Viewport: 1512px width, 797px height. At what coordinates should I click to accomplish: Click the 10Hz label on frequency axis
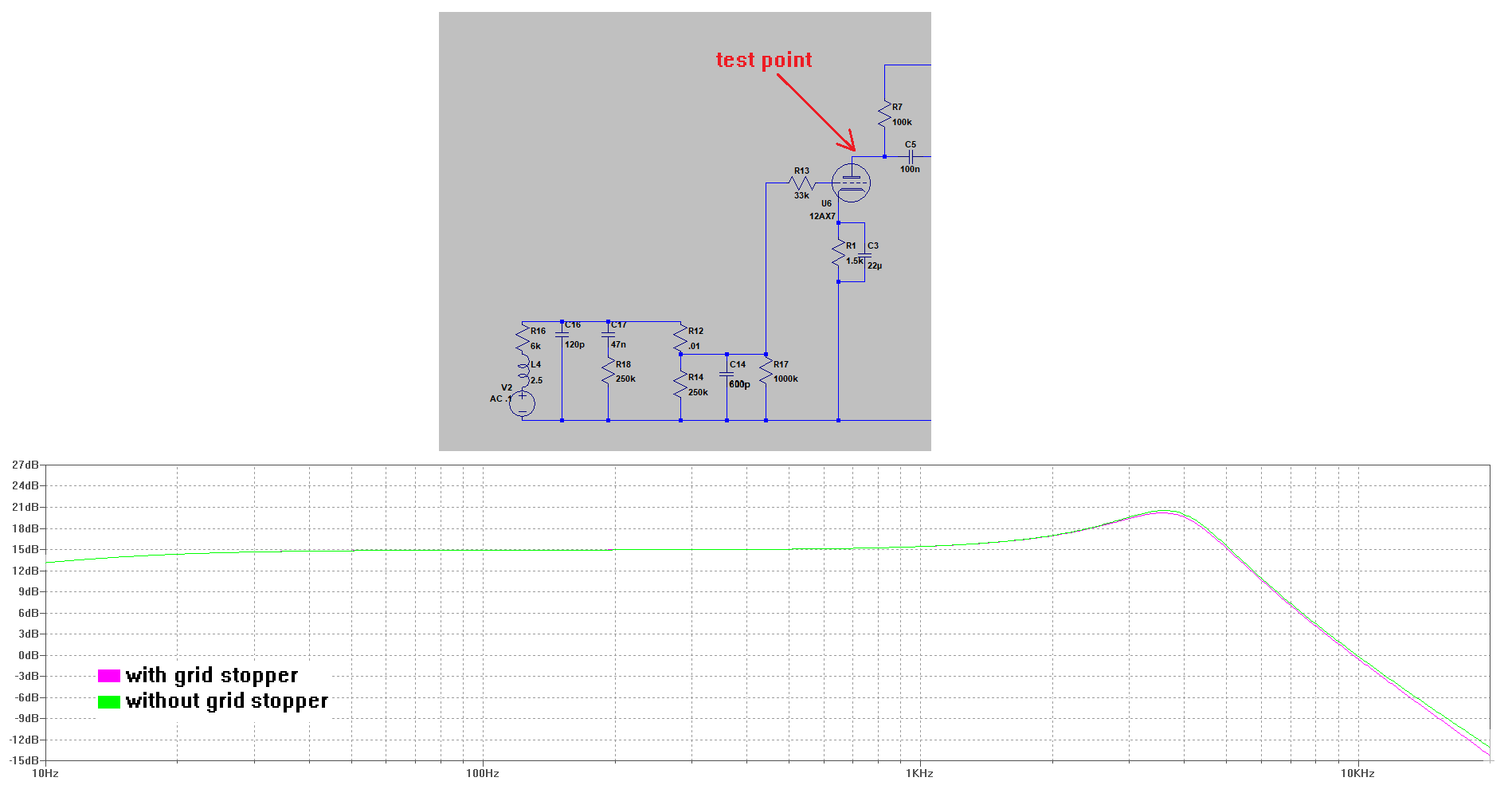pos(45,773)
